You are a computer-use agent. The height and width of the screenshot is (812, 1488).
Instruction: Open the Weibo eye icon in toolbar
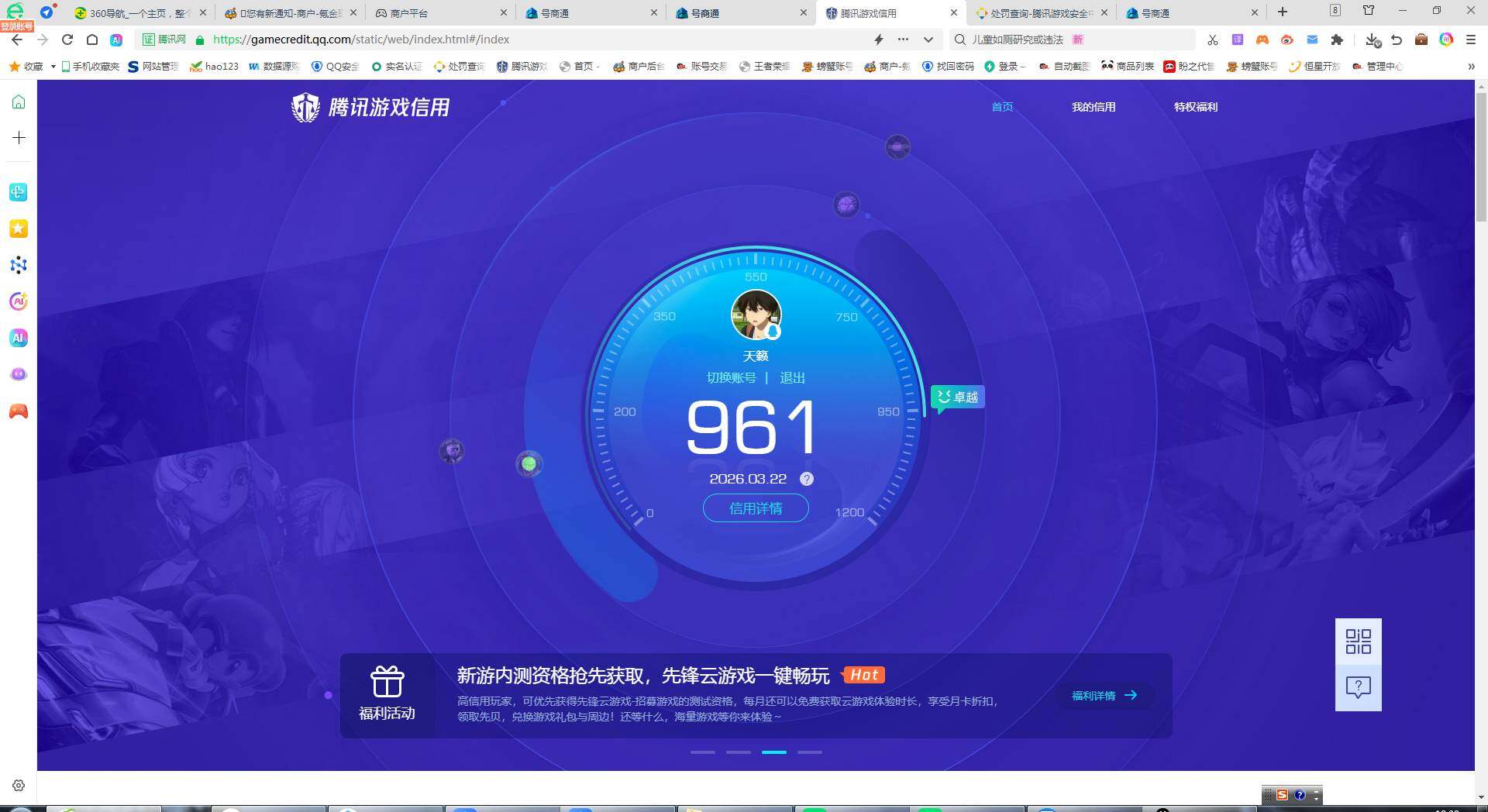(x=1287, y=40)
